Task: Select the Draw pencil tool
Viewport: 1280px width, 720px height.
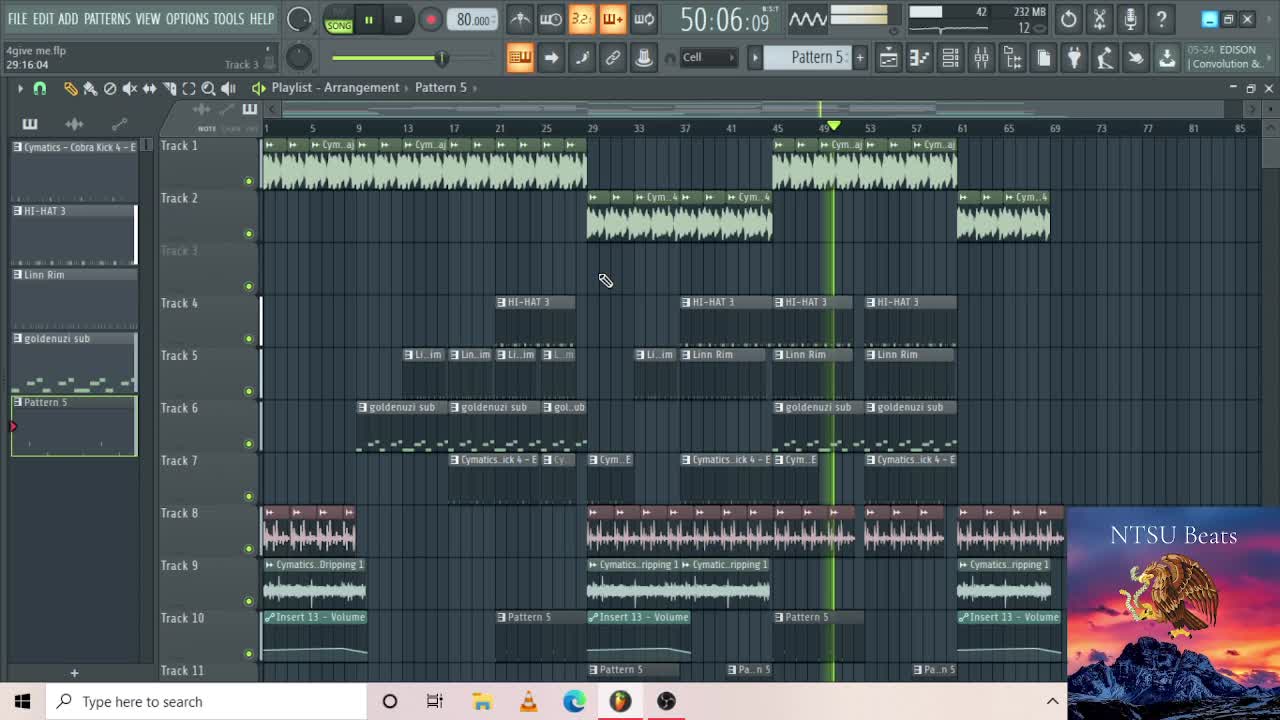Action: [70, 88]
